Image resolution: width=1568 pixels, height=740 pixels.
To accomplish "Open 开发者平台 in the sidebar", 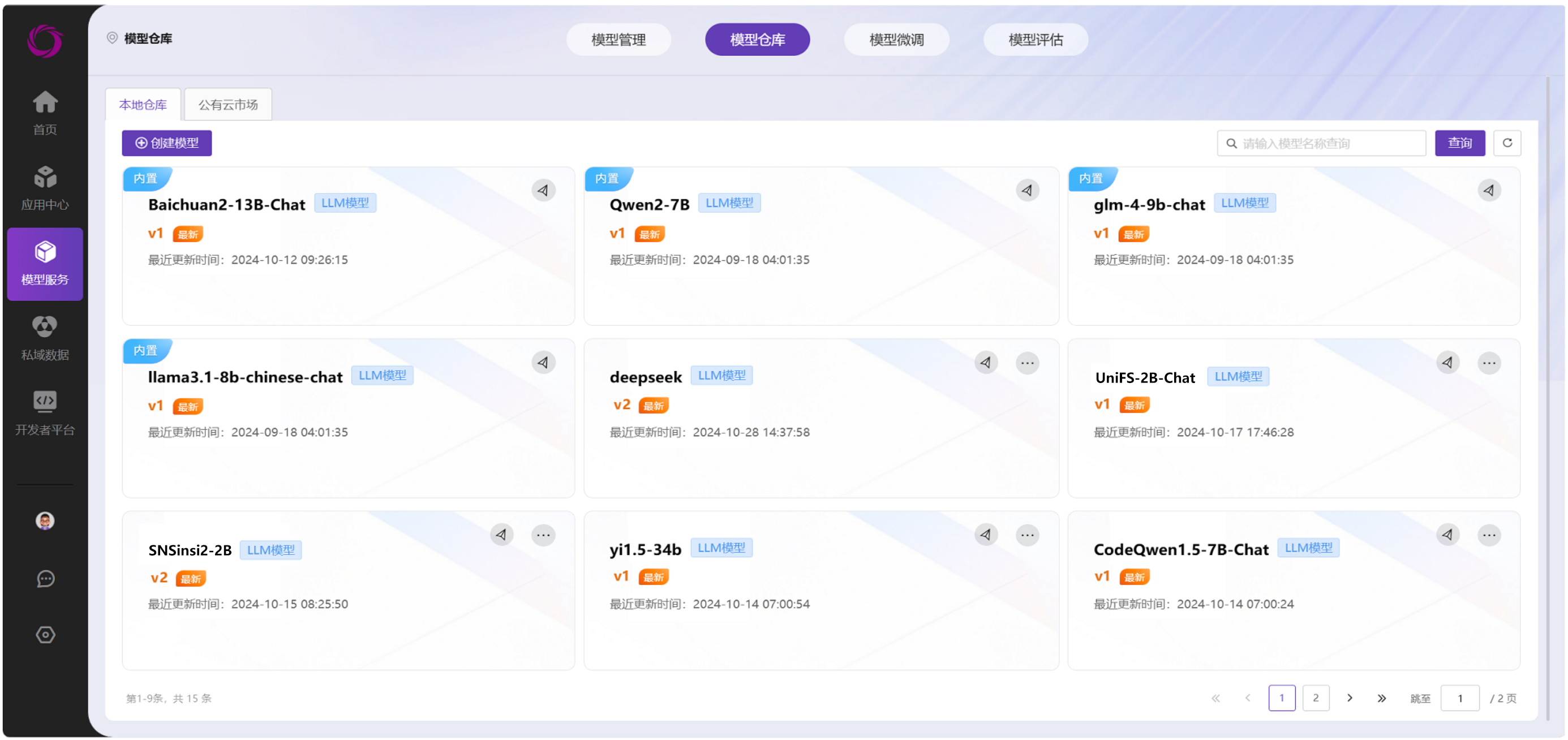I will [45, 414].
